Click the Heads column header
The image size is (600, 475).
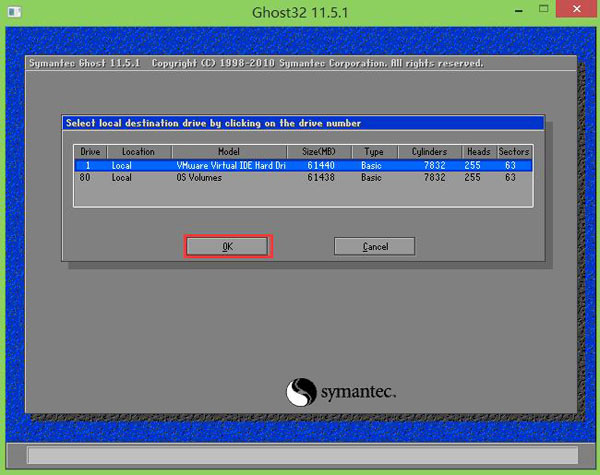coord(479,152)
